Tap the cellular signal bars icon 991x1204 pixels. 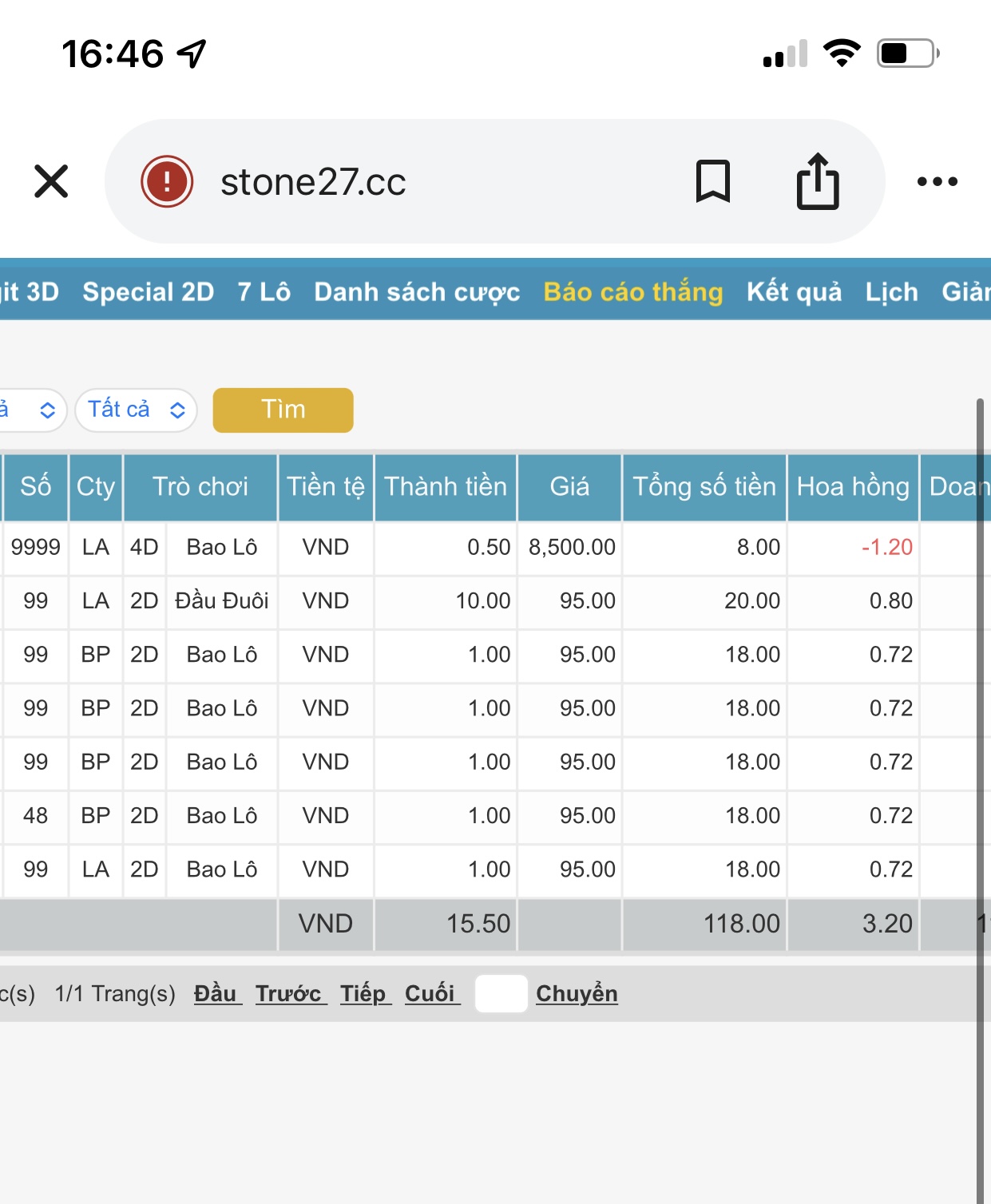785,53
